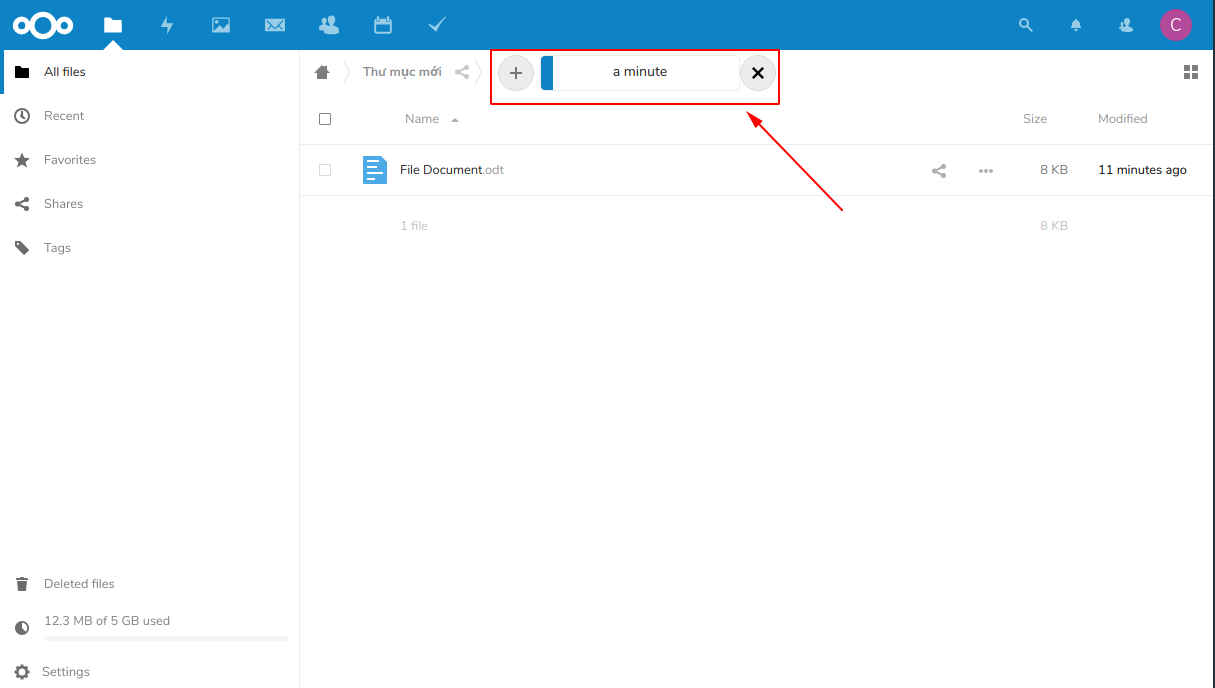Open the Mail envelope app
The image size is (1215, 688).
(x=275, y=25)
